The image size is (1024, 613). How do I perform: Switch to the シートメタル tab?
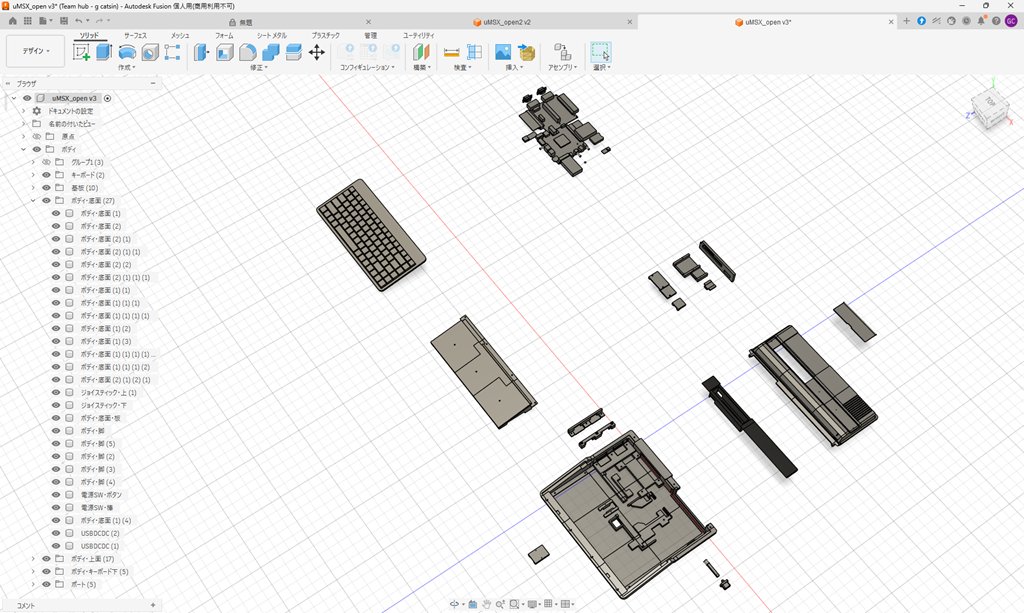click(272, 35)
